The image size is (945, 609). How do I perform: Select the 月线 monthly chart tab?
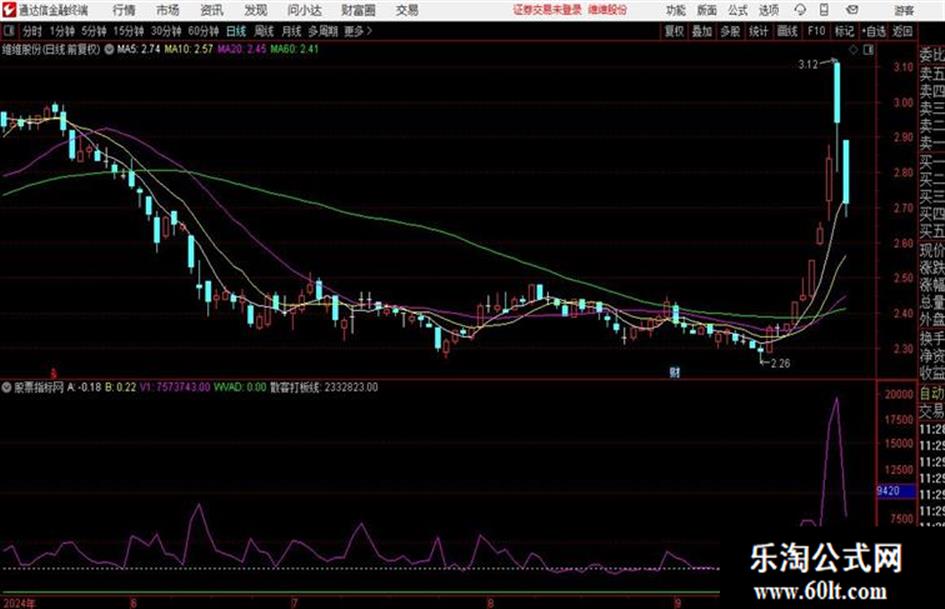tap(292, 31)
